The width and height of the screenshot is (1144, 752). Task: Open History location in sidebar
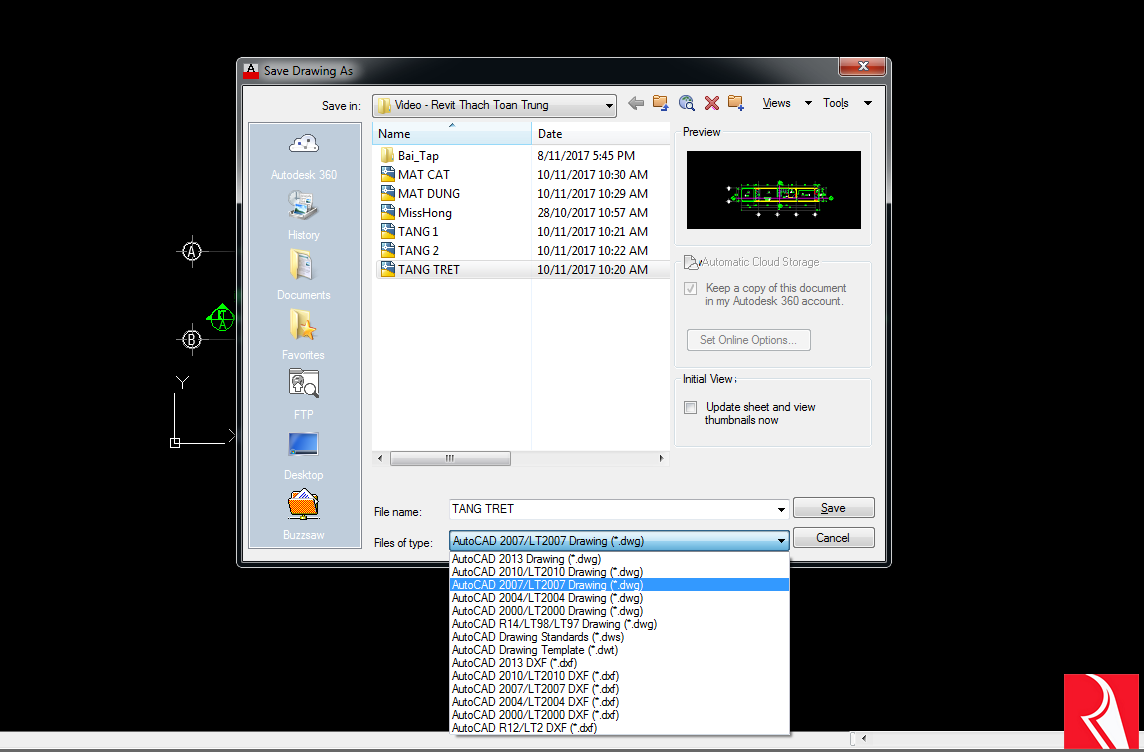(x=304, y=214)
